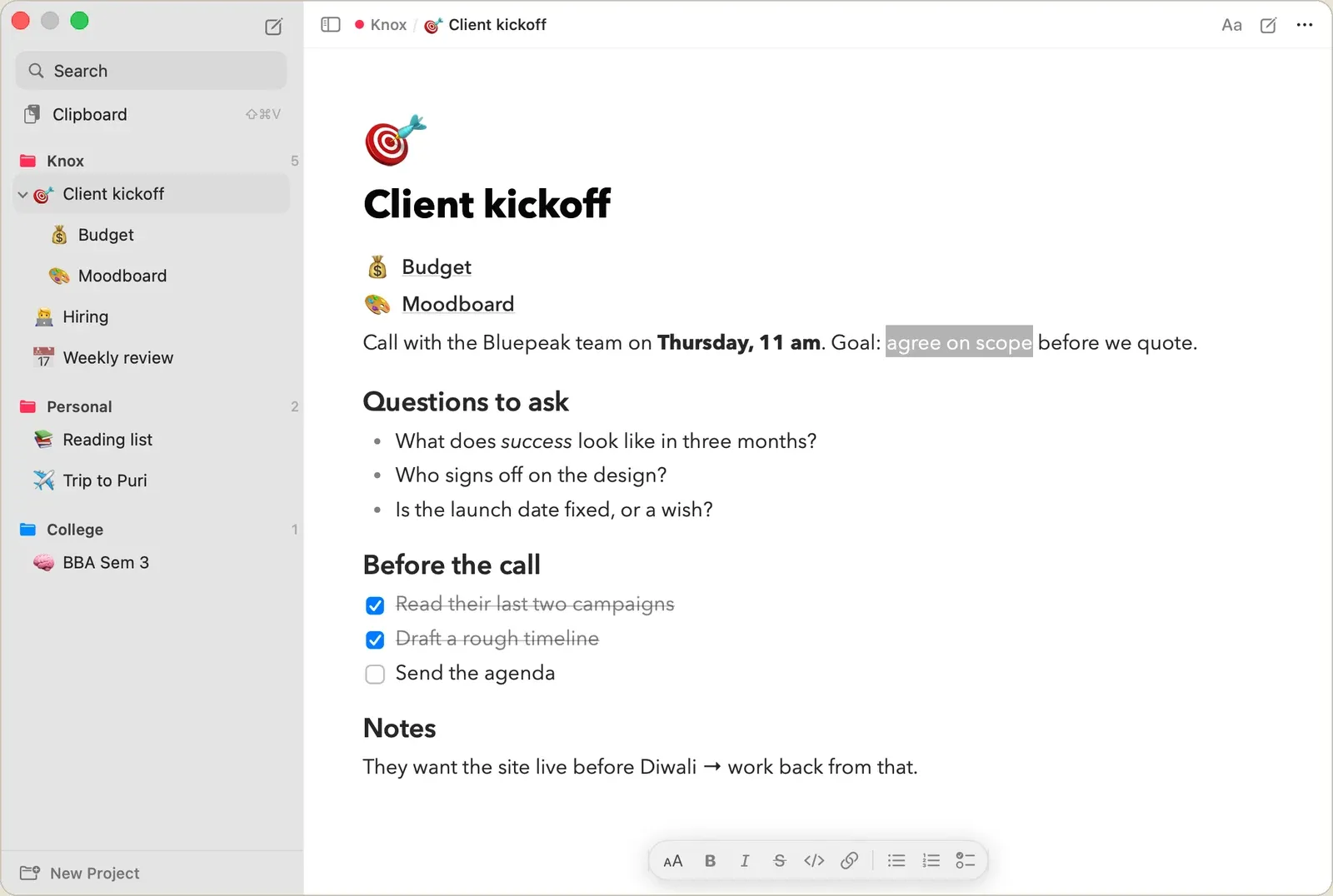Screen dimensions: 1333x896
Task: Apply bold formatting to selection
Action: 710,861
